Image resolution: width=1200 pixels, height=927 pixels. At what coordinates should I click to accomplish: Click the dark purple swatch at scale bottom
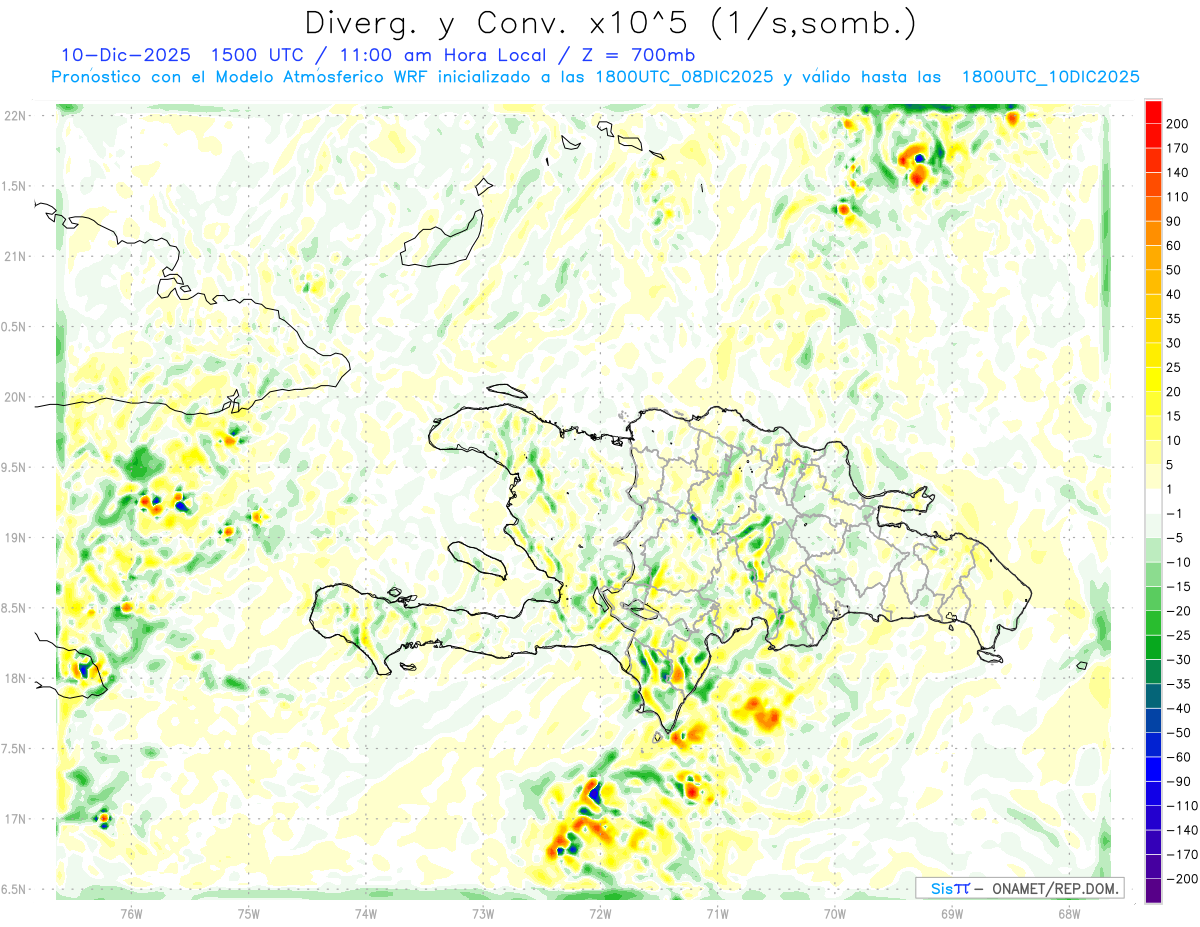coord(1153,891)
